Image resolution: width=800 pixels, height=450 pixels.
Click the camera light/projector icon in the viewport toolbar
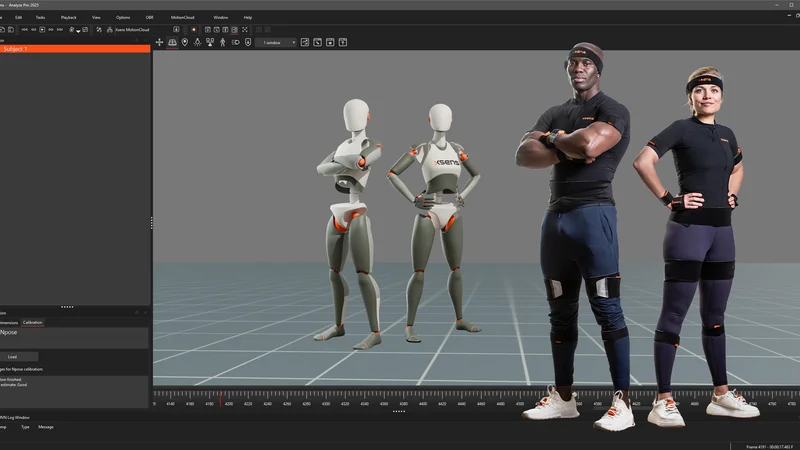coord(235,42)
